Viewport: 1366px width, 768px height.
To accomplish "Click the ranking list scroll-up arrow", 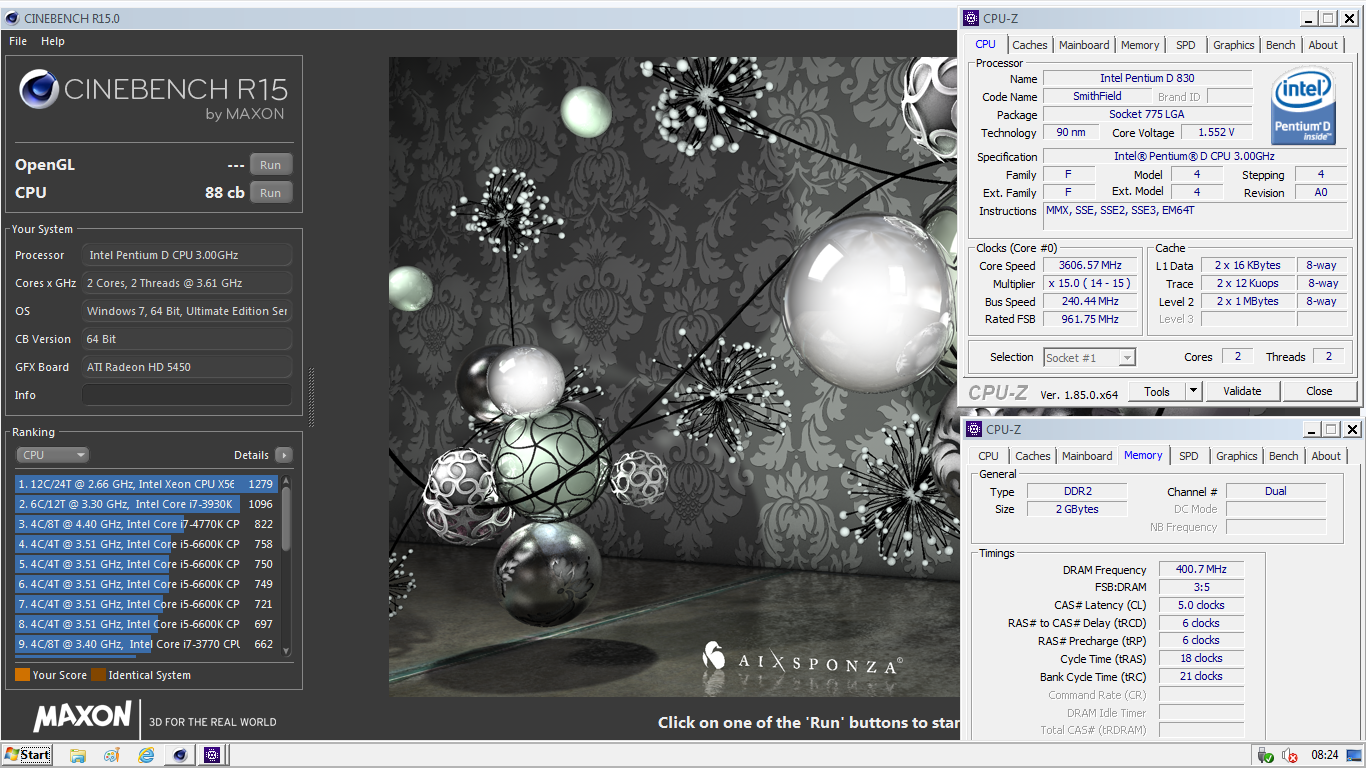I will coord(286,480).
